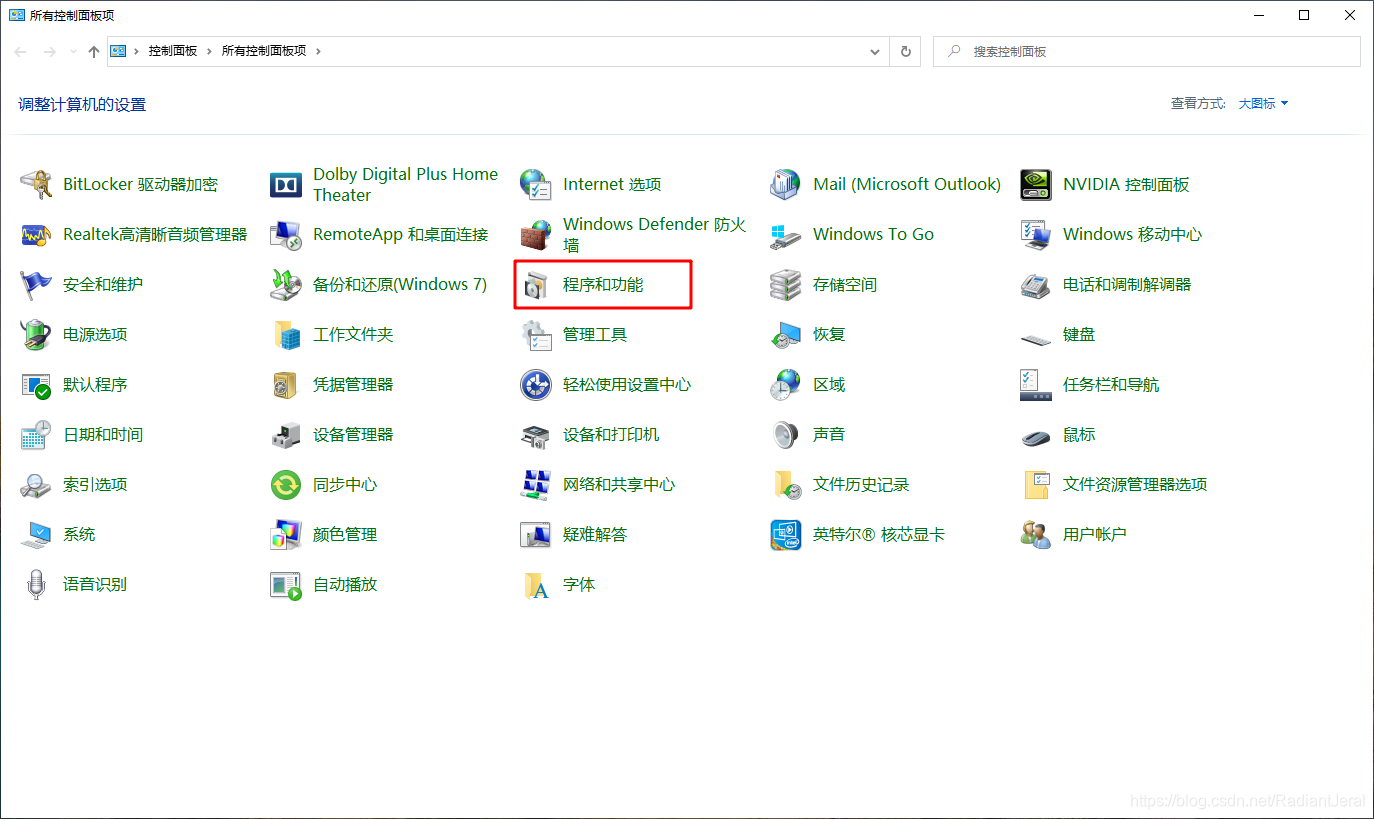Screen dimensions: 1374x819
Task: Open 颜色管理 icon
Action: (x=286, y=534)
